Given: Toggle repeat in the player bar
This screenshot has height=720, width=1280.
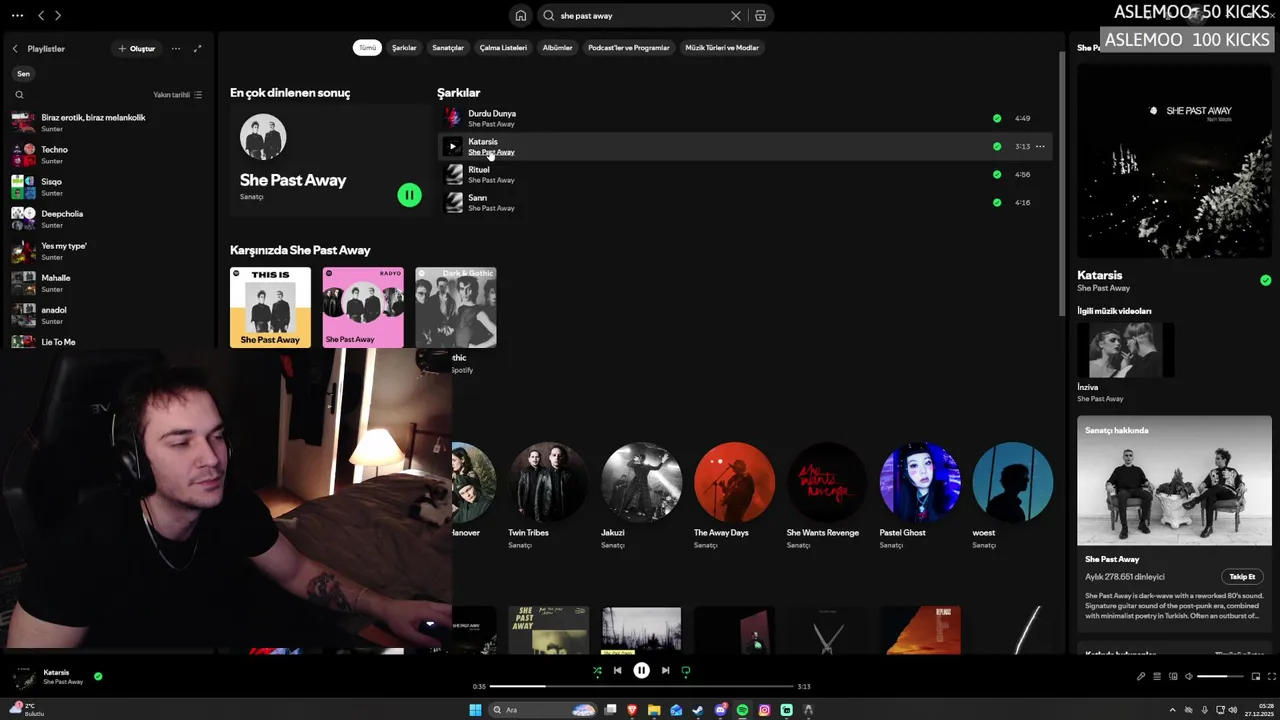Looking at the screenshot, I should coord(685,671).
